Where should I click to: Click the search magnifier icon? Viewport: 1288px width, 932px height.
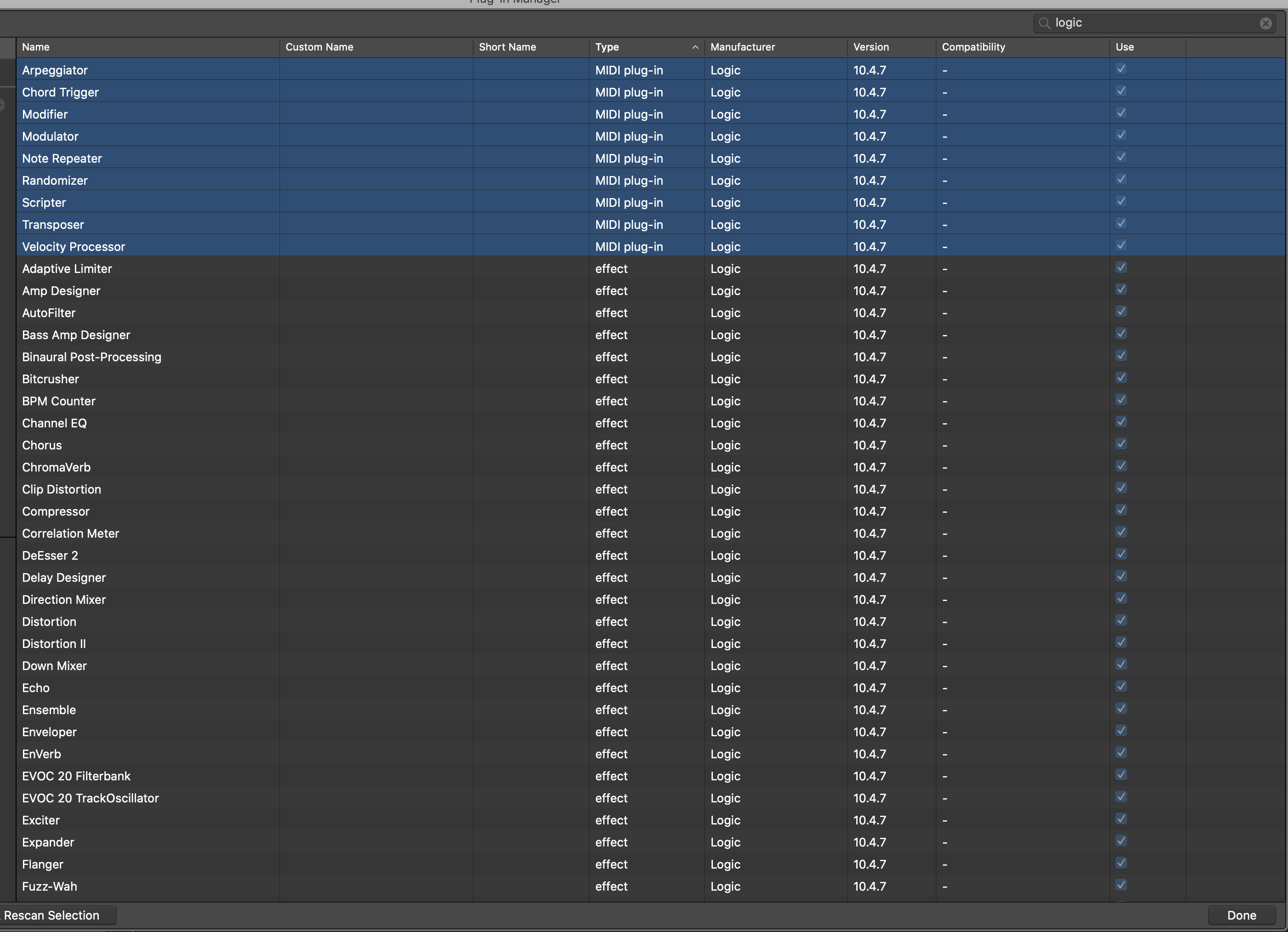[1044, 23]
